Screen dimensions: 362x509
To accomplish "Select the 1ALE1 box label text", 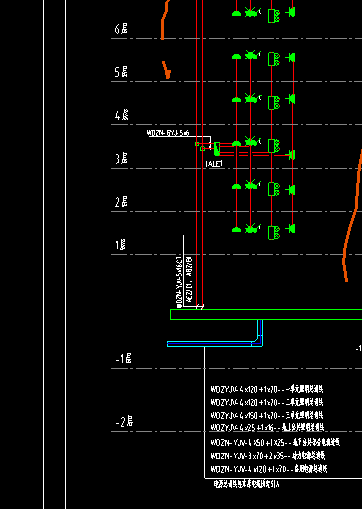I will point(214,164).
